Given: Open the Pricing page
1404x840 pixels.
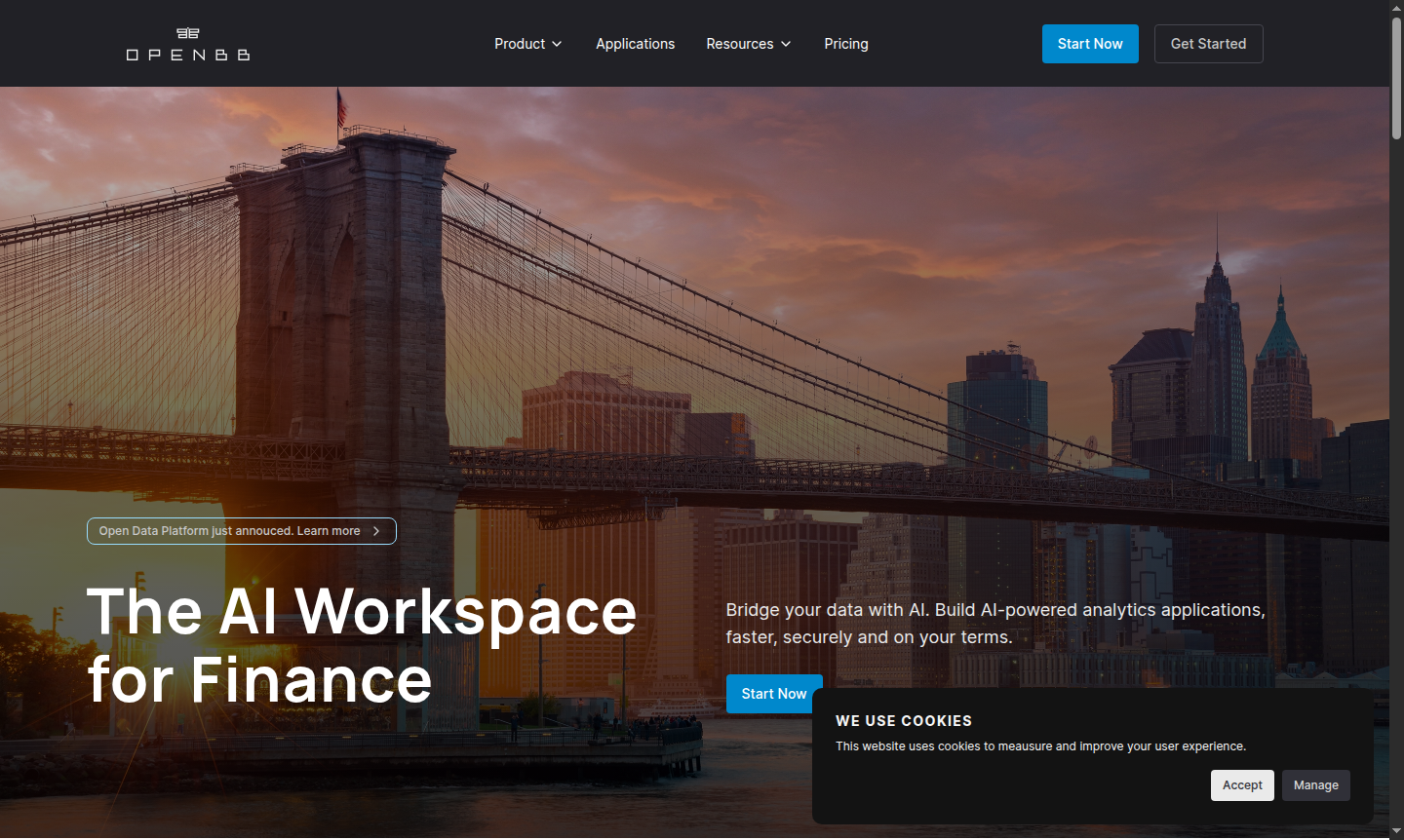Looking at the screenshot, I should pos(845,44).
